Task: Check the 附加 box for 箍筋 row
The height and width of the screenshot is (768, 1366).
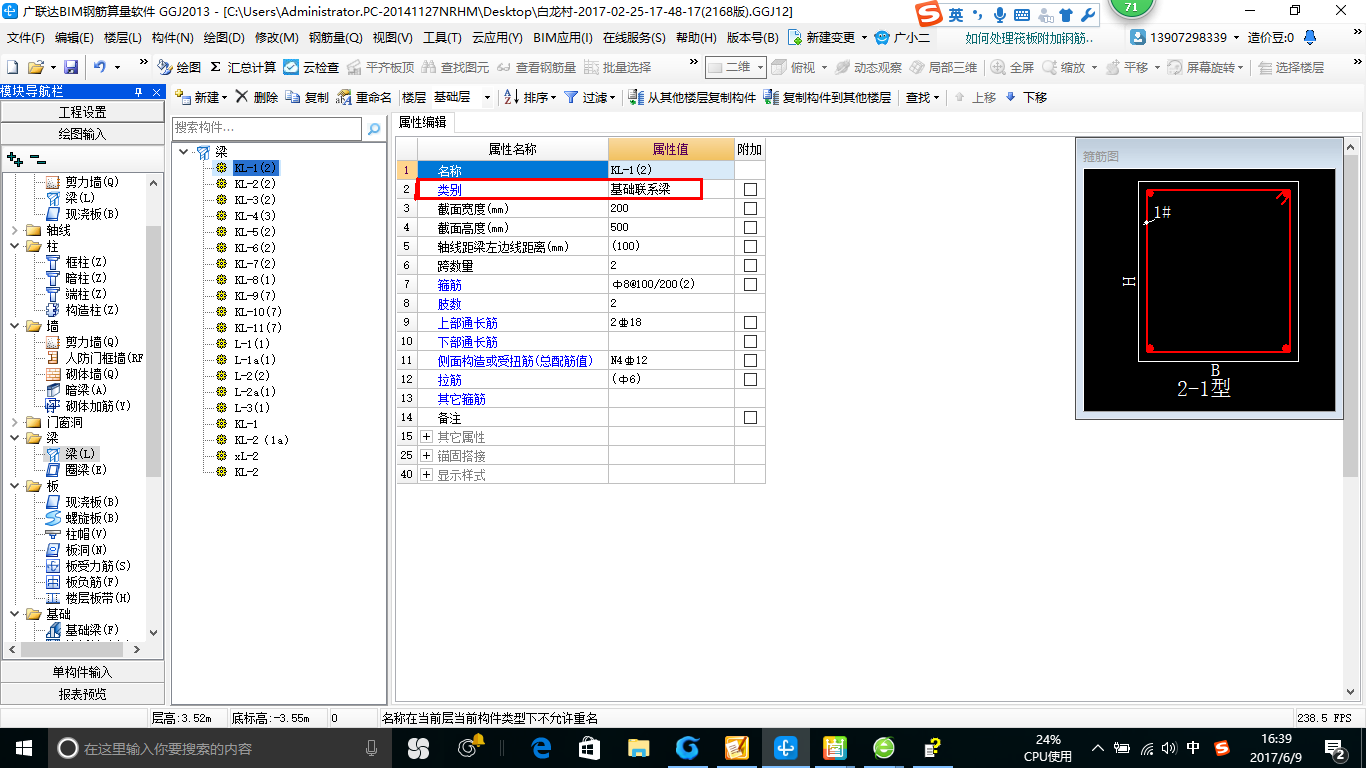Action: click(750, 284)
